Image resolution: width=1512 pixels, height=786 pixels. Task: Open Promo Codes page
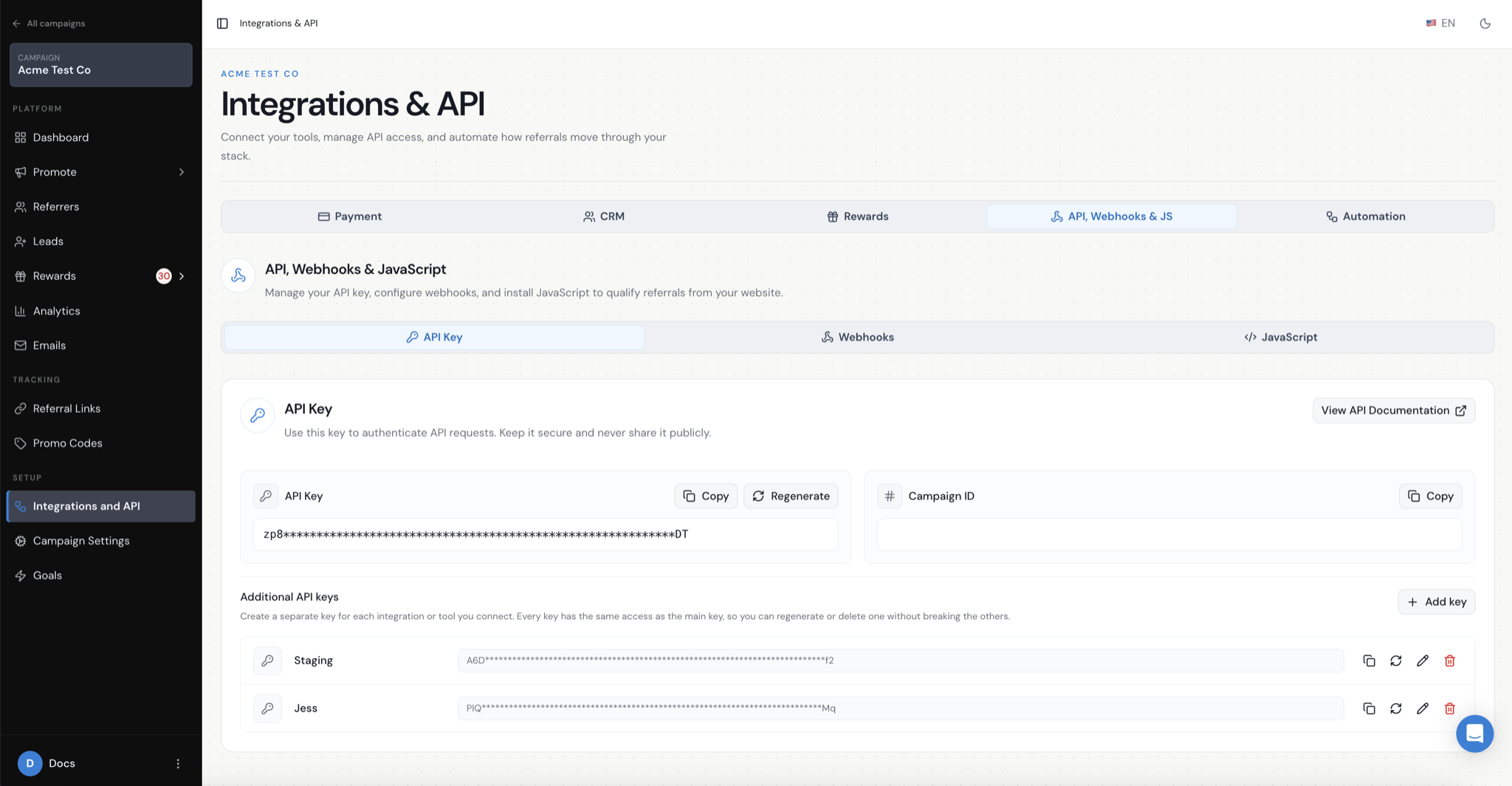101,443
